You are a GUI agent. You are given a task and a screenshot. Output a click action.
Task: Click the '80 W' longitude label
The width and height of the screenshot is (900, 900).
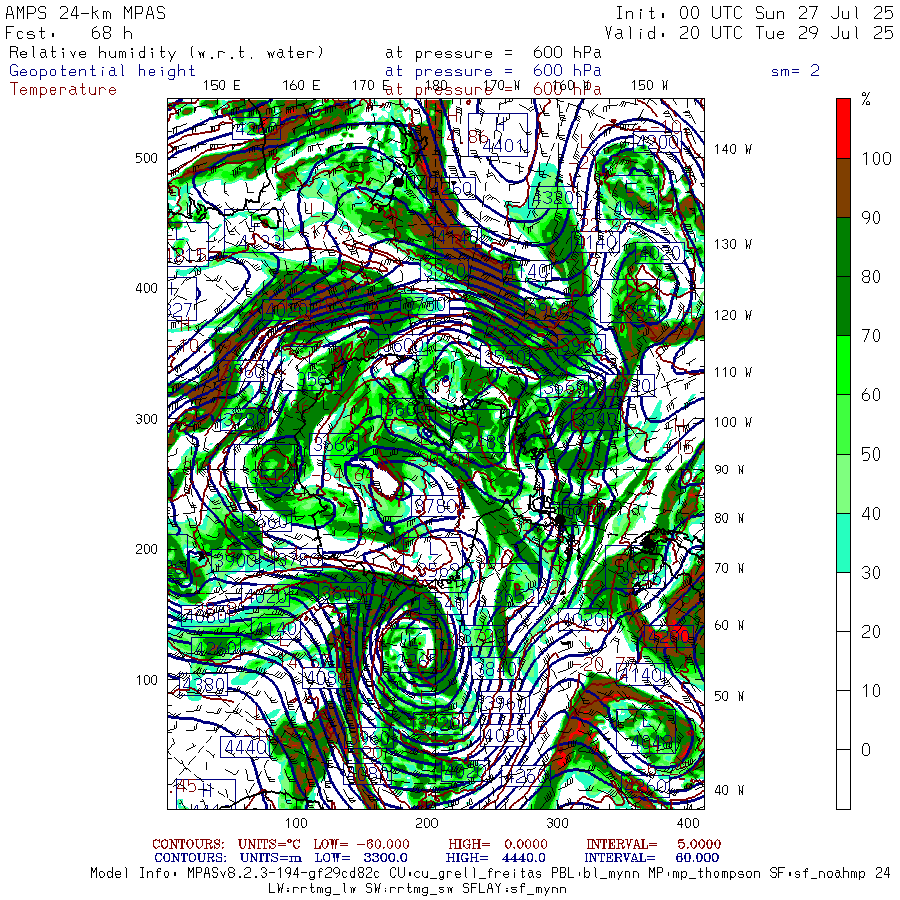click(x=729, y=519)
